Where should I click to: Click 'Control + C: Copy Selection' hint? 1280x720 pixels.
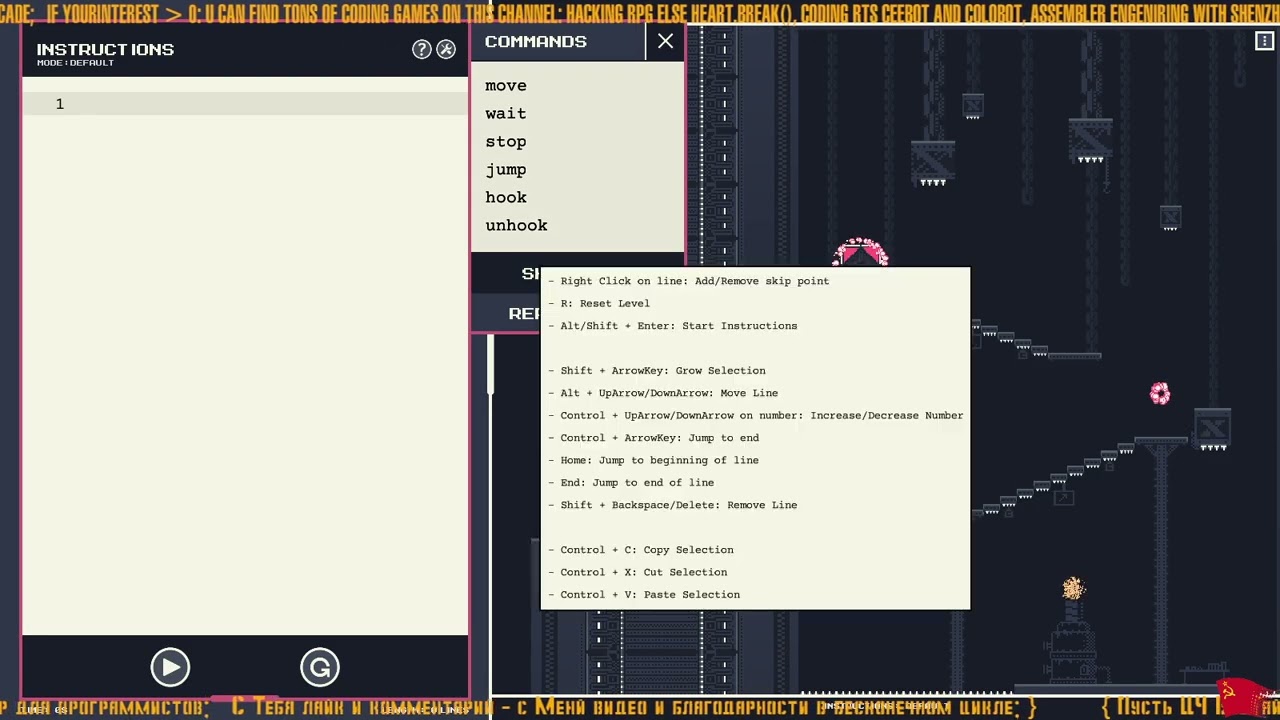point(641,550)
